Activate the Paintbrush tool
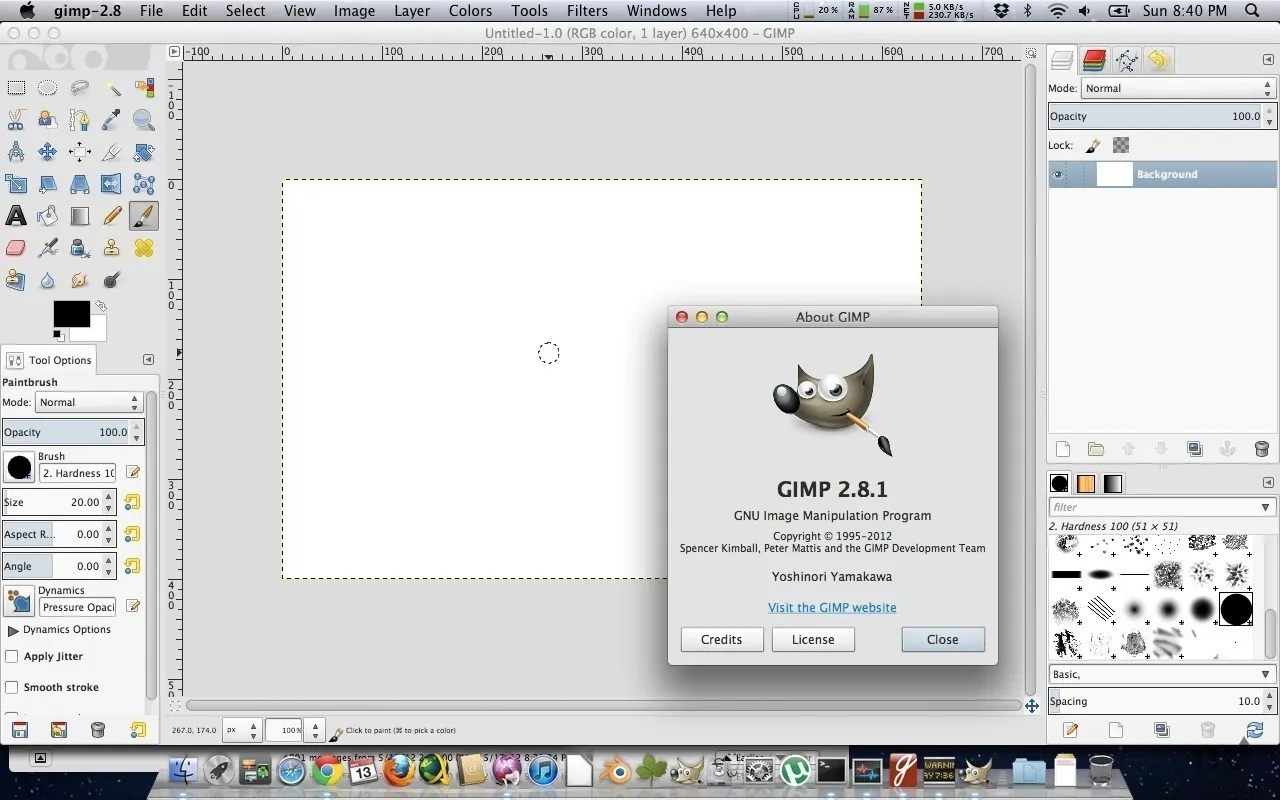This screenshot has width=1280, height=800. tap(143, 216)
